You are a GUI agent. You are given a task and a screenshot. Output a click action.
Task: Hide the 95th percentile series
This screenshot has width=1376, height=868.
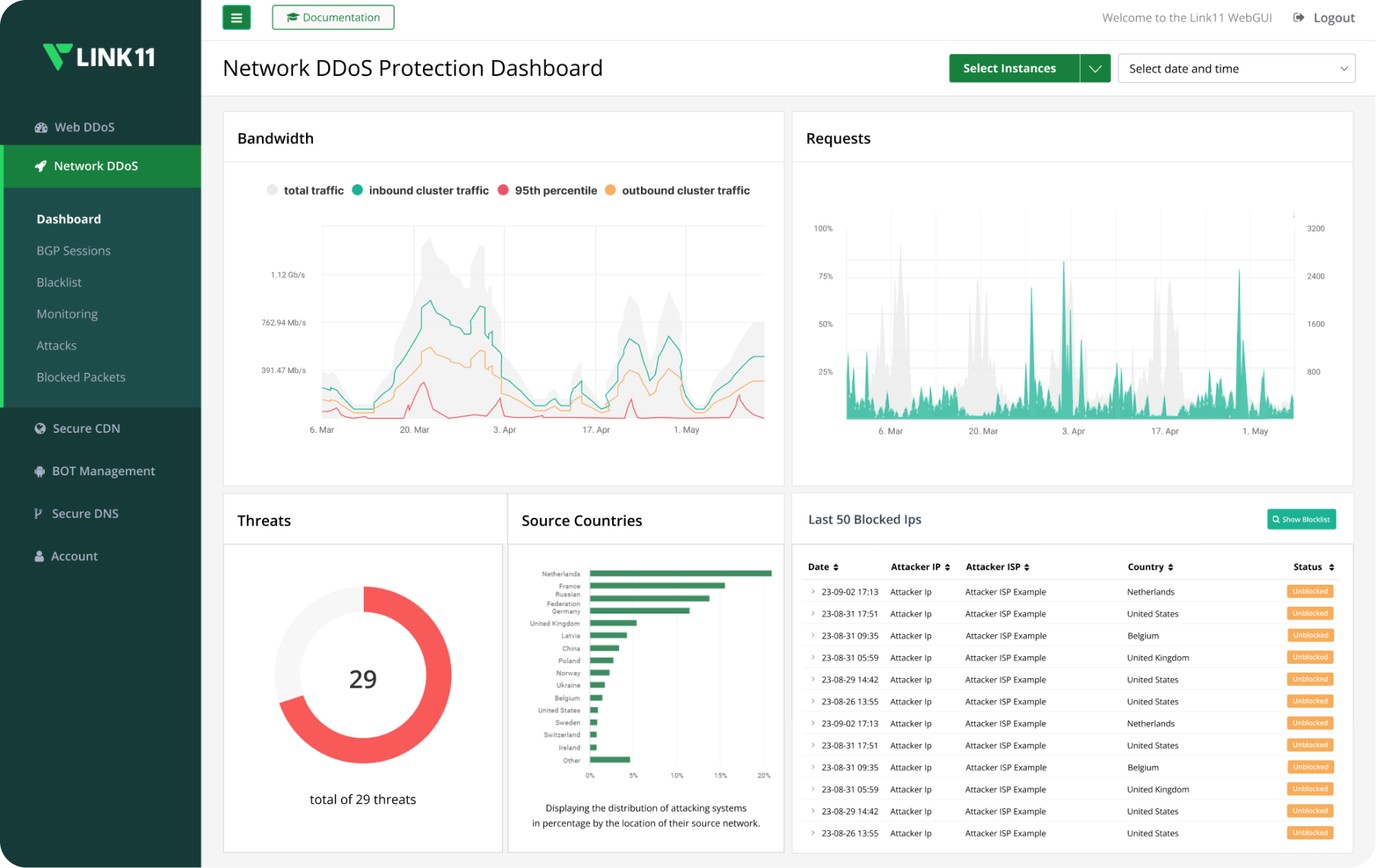pyautogui.click(x=503, y=191)
